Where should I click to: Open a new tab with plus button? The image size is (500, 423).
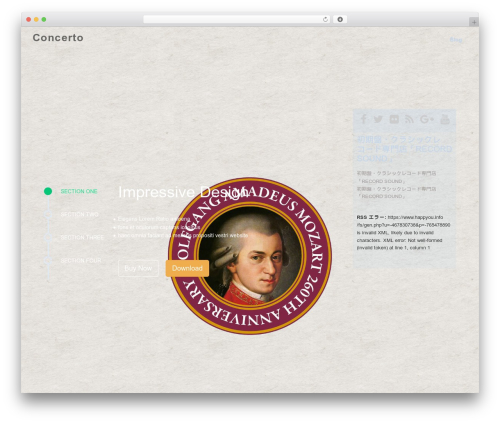474,22
